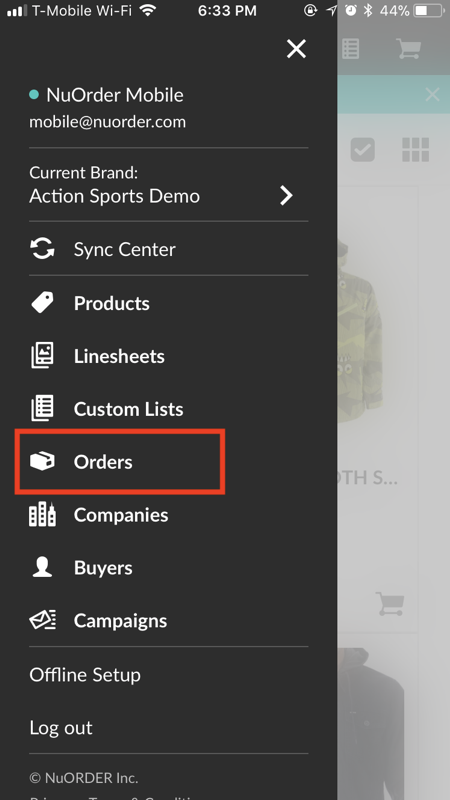450x800 pixels.
Task: Expand Current Brand chevron arrow
Action: tap(287, 195)
